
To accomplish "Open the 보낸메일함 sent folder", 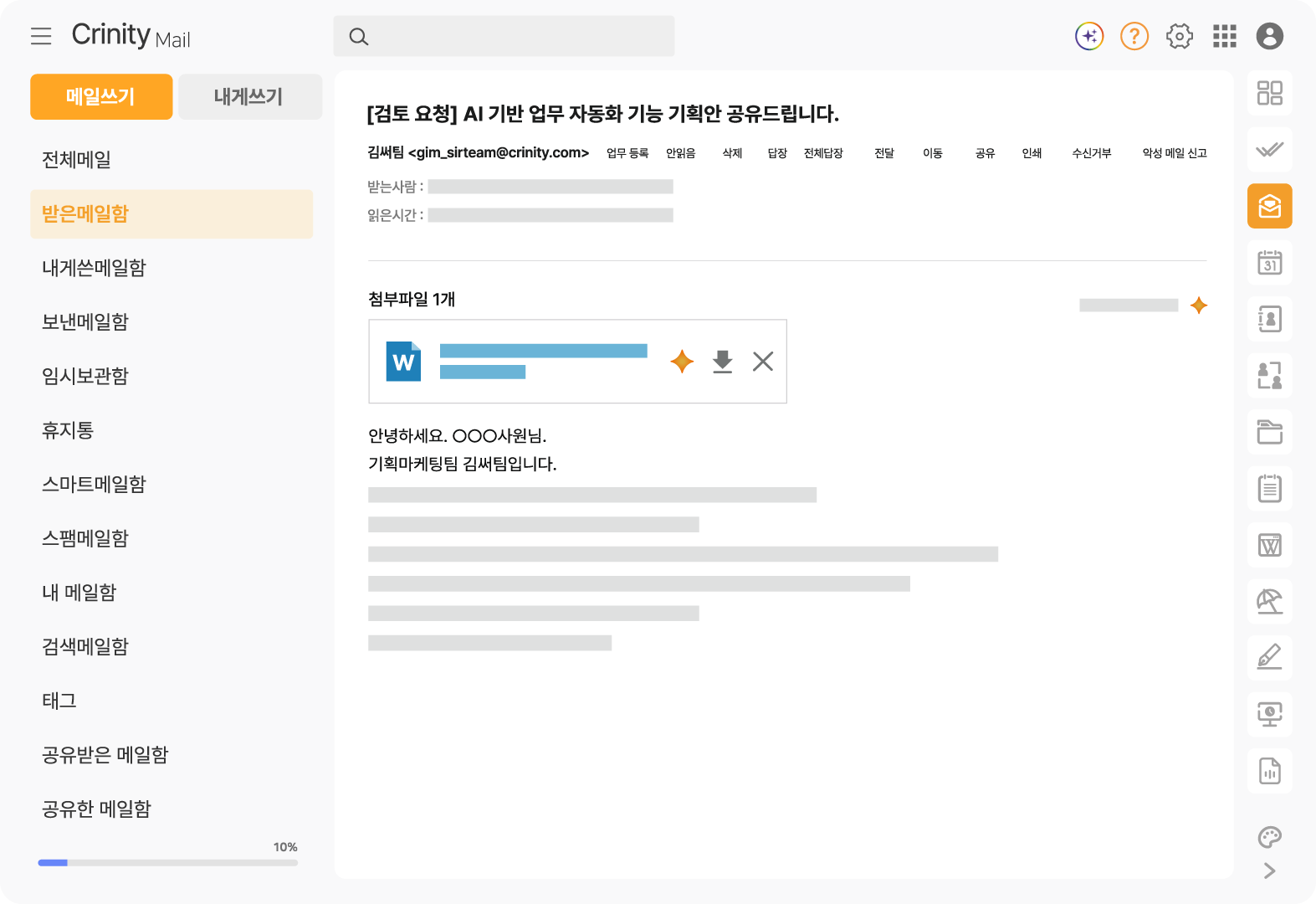I will coord(85,322).
